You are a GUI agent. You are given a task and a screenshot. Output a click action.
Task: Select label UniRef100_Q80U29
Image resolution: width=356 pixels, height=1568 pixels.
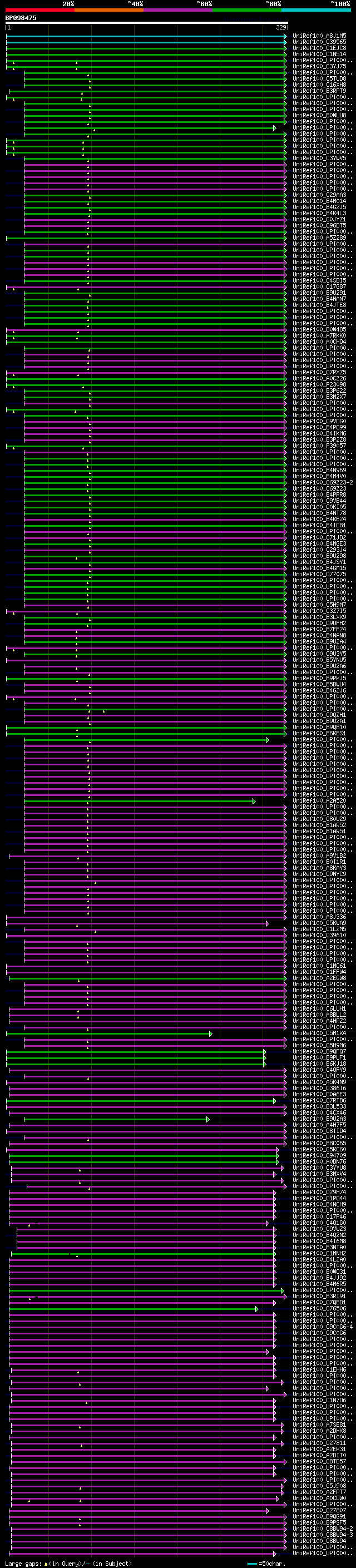pos(319,819)
